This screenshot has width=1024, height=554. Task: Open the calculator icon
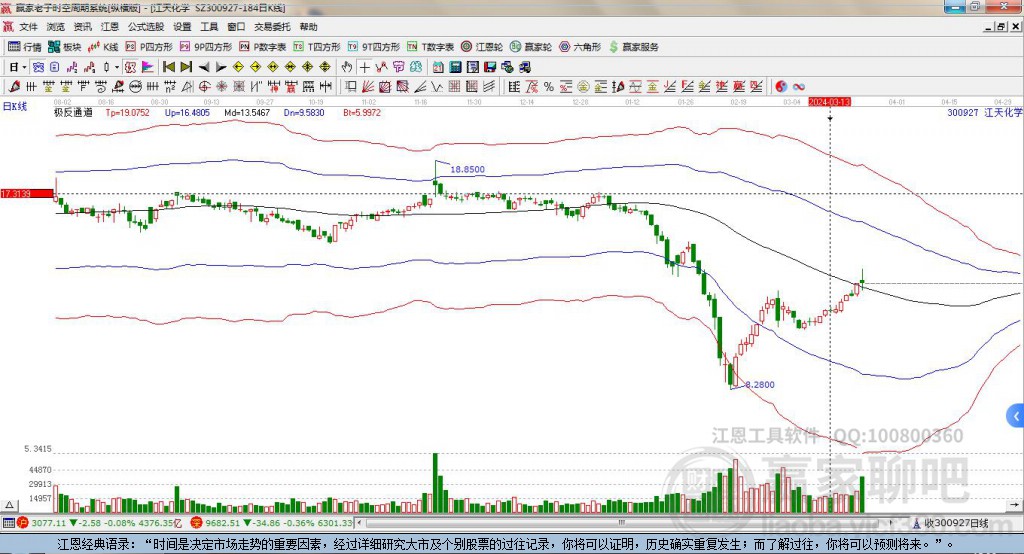tap(455, 67)
